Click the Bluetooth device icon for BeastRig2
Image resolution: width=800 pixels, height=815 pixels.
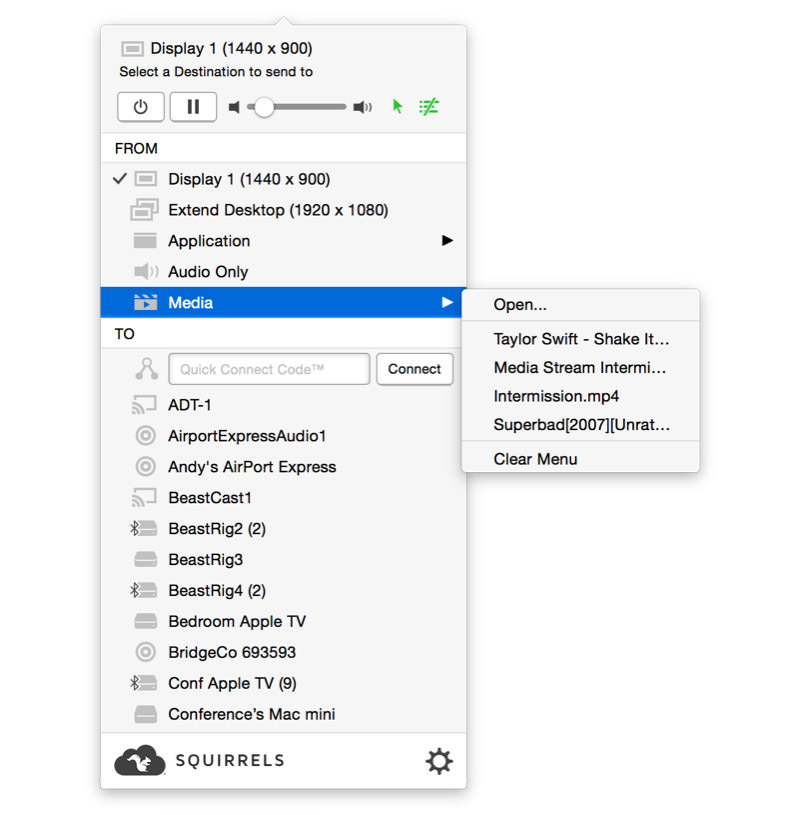[x=143, y=529]
